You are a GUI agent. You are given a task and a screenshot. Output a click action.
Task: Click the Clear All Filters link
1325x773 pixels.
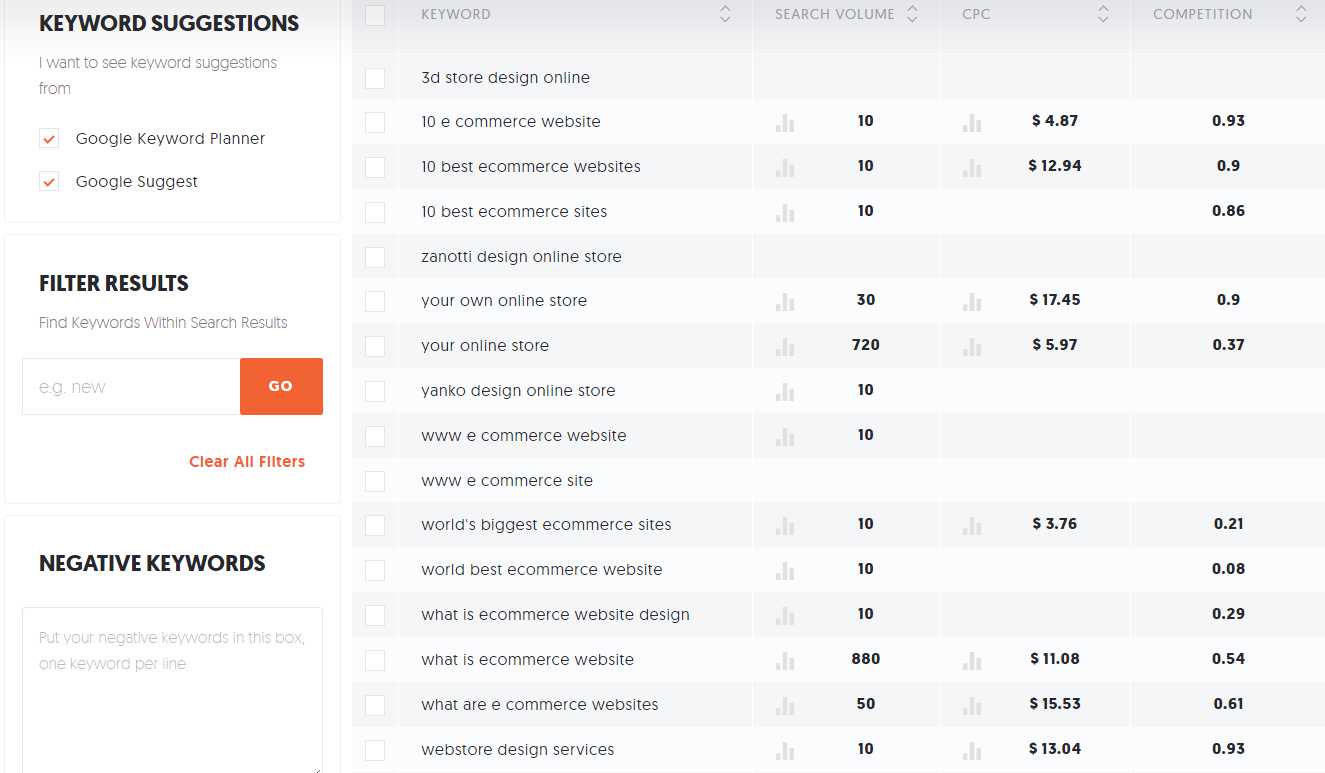point(247,462)
